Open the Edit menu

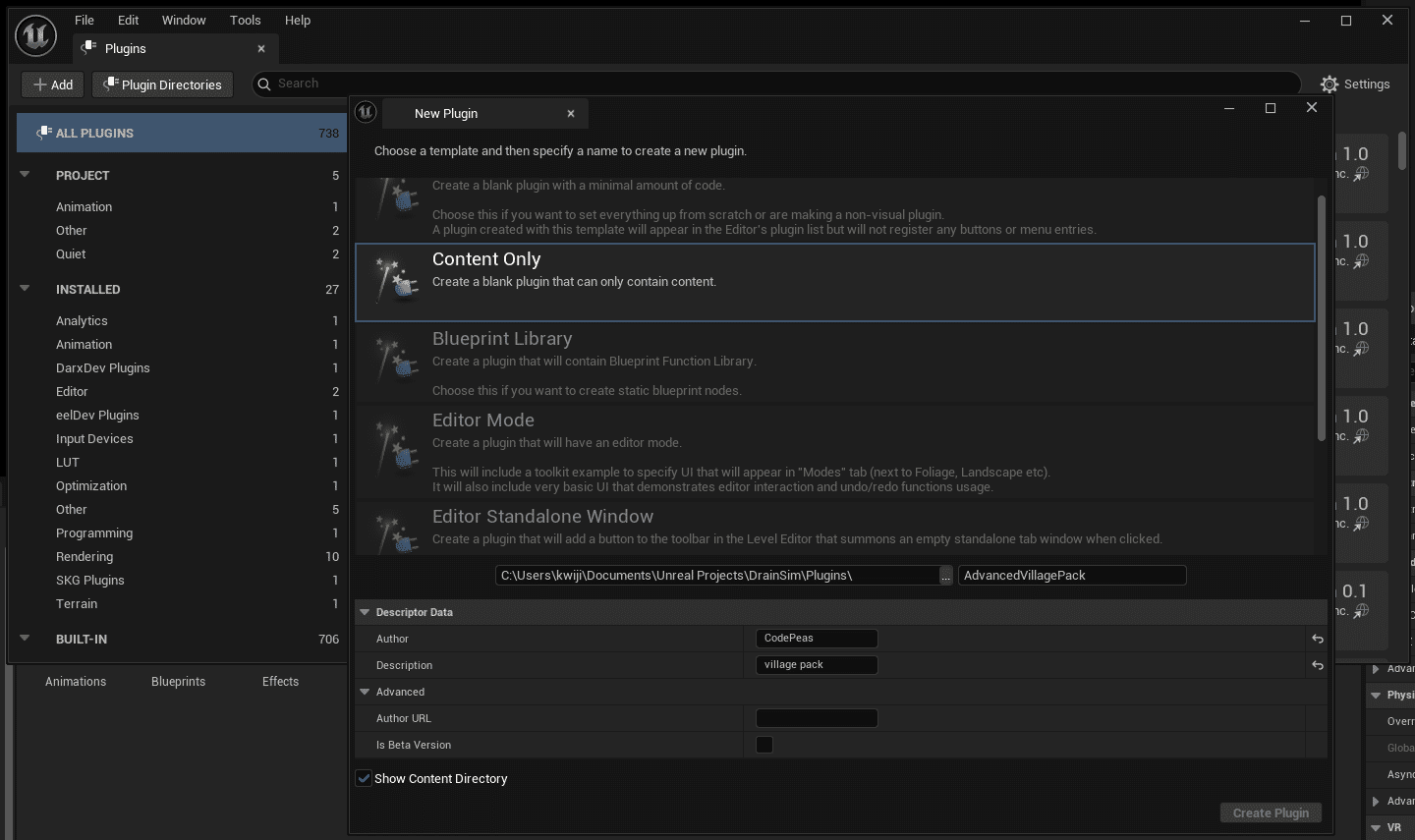click(129, 20)
